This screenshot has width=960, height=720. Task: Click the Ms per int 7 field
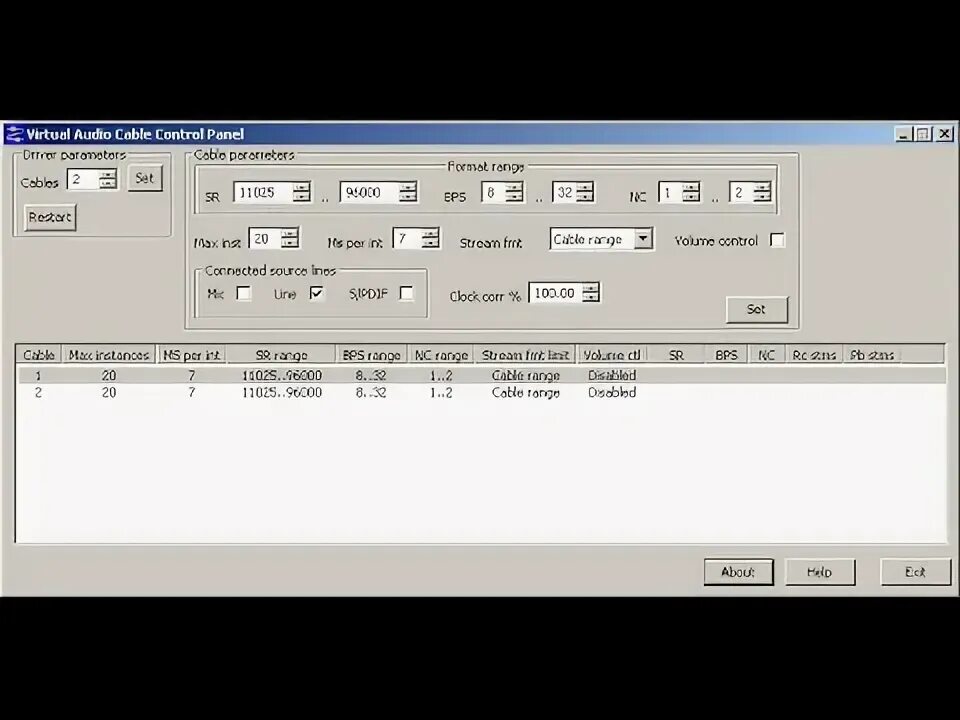[x=407, y=239]
